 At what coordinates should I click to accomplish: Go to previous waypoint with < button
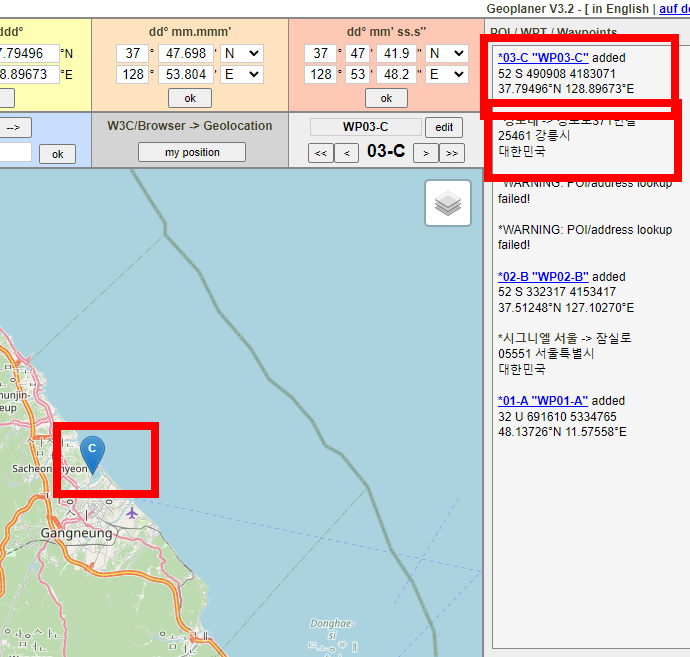(346, 153)
